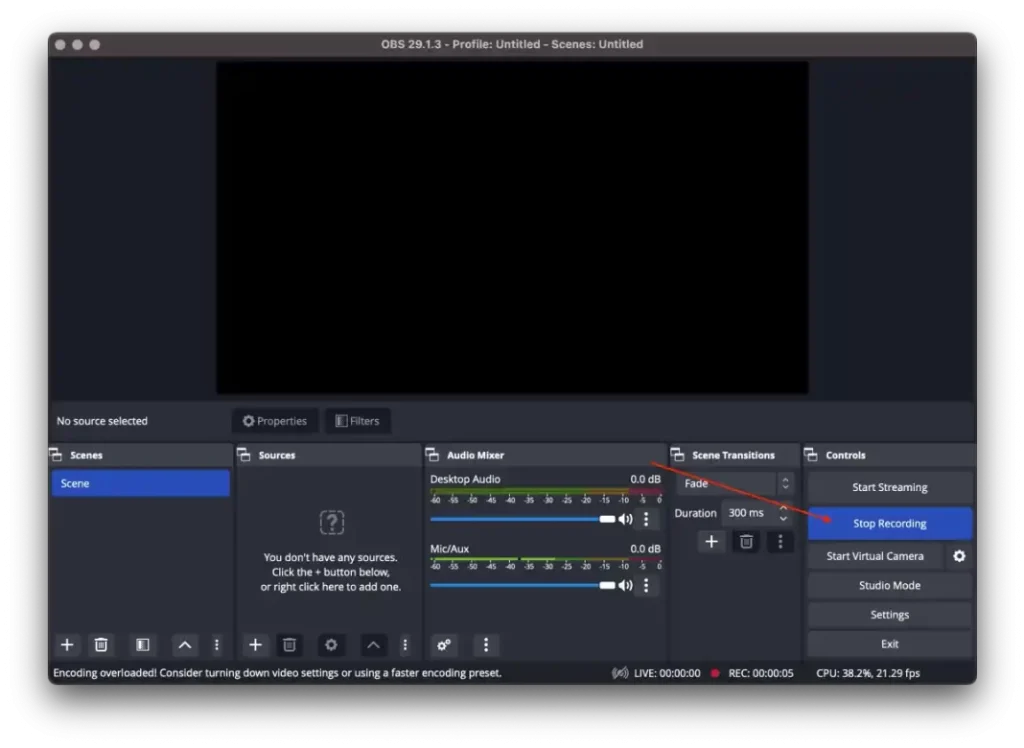Open Mic/Aux options dots
Image resolution: width=1024 pixels, height=748 pixels.
tap(647, 586)
